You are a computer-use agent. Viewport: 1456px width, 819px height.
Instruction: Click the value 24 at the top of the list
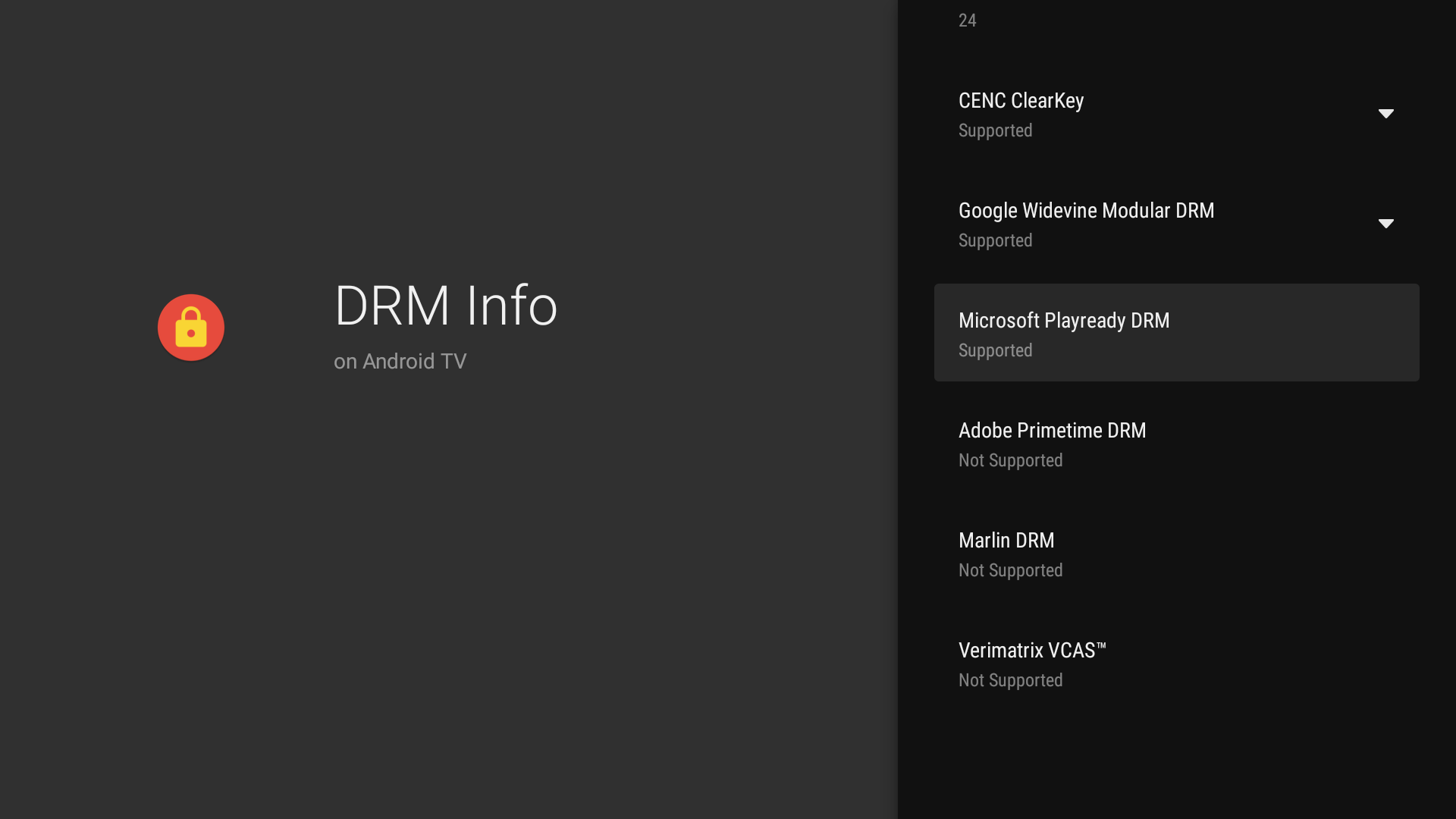click(x=967, y=20)
